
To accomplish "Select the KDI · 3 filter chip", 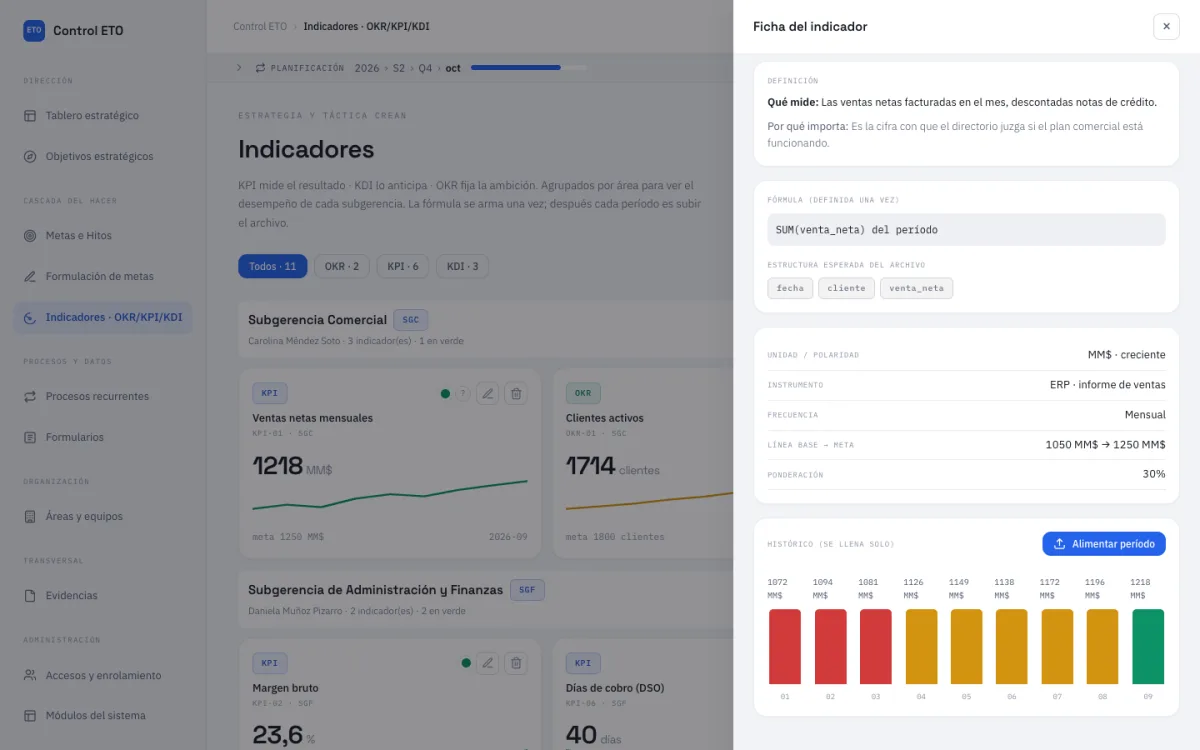I will click(463, 267).
